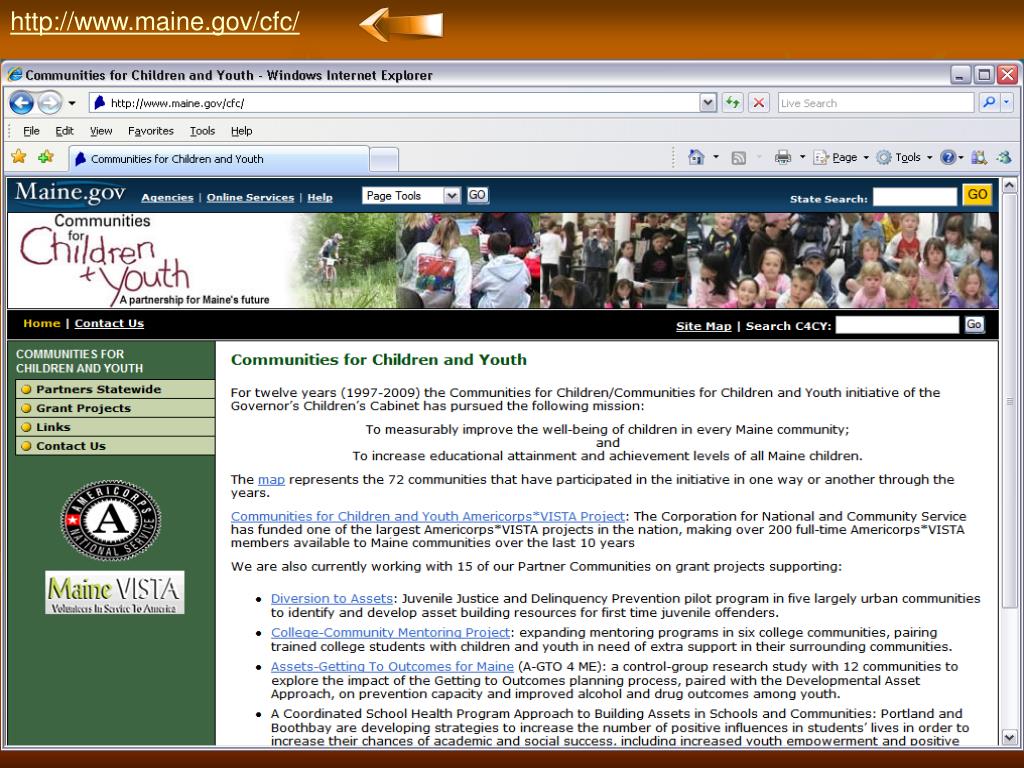The image size is (1024, 768).
Task: Open Links sidebar item
Action: click(x=115, y=427)
